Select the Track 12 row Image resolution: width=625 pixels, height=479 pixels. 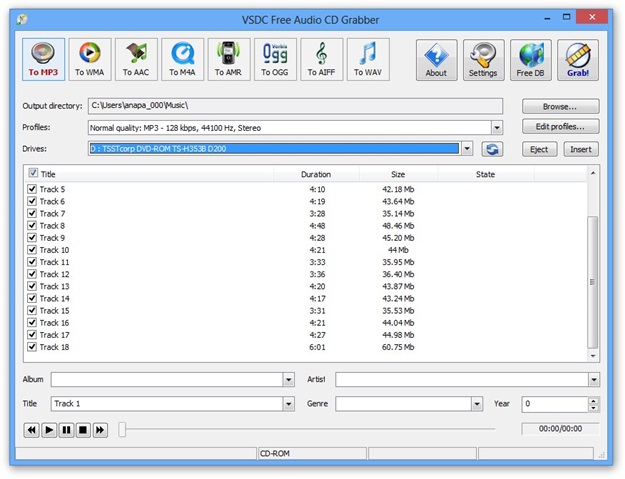tap(305, 274)
